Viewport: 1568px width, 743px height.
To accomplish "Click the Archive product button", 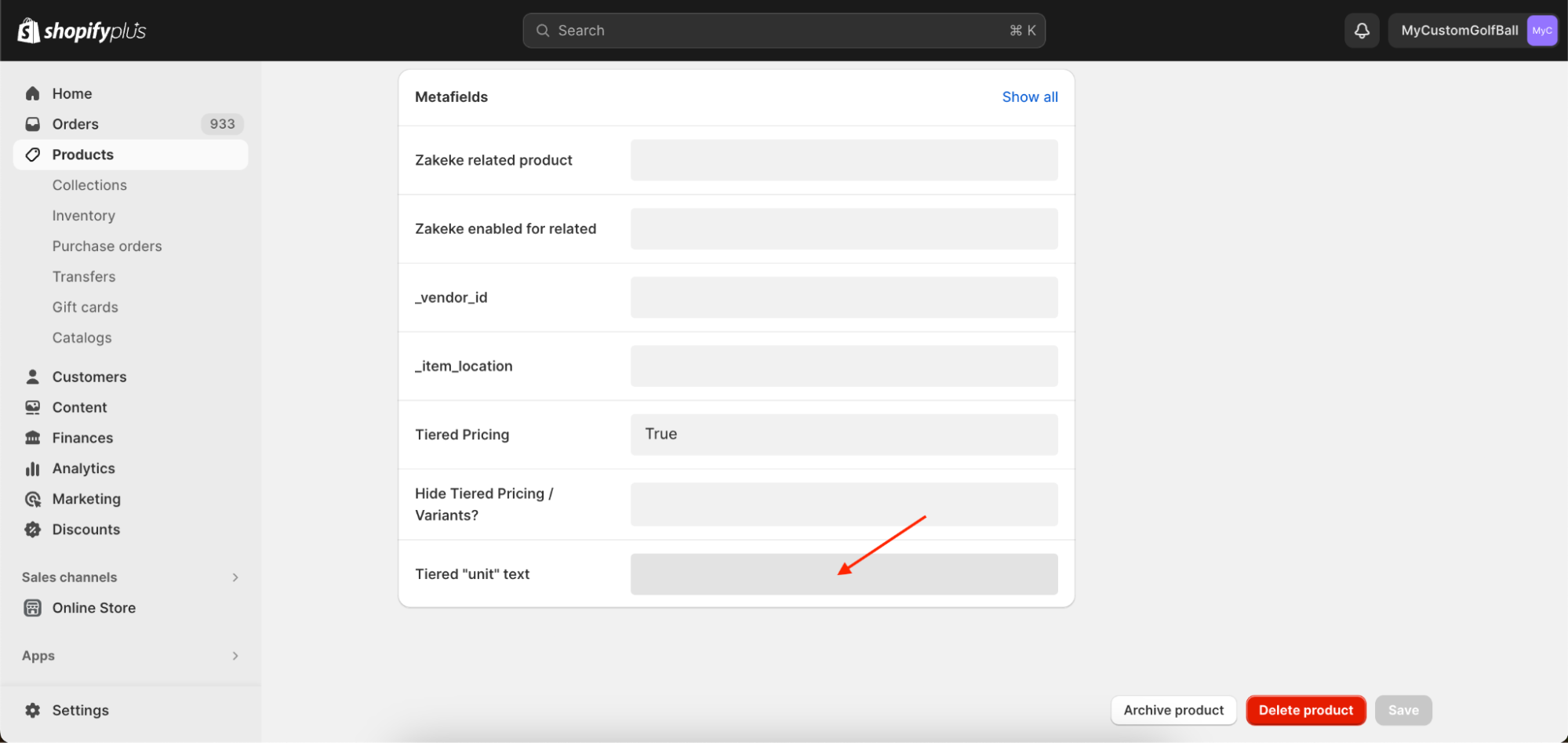I will pos(1173,710).
